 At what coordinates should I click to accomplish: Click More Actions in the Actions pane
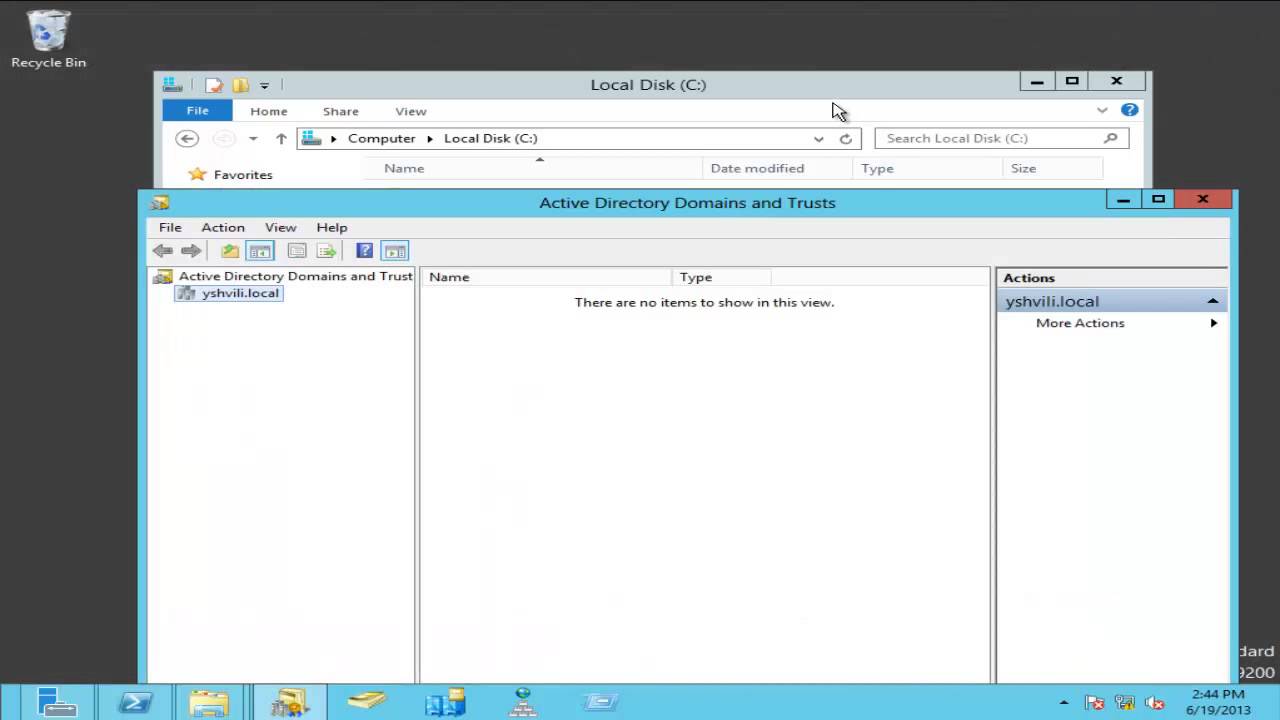pos(1080,323)
